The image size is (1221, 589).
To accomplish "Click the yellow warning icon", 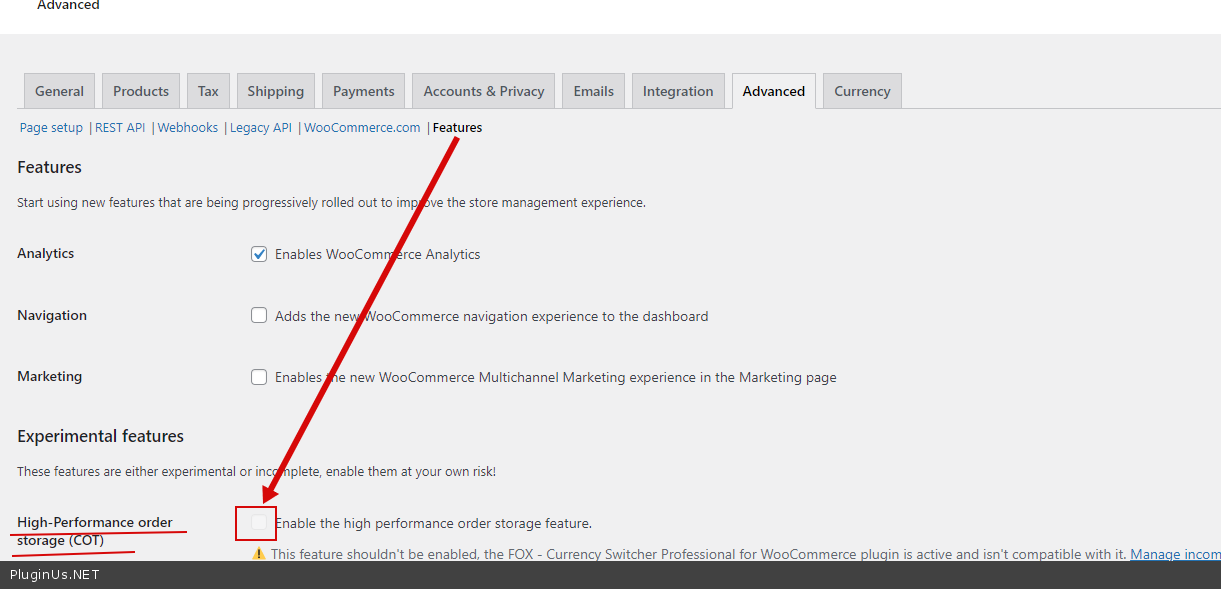I will [x=259, y=553].
